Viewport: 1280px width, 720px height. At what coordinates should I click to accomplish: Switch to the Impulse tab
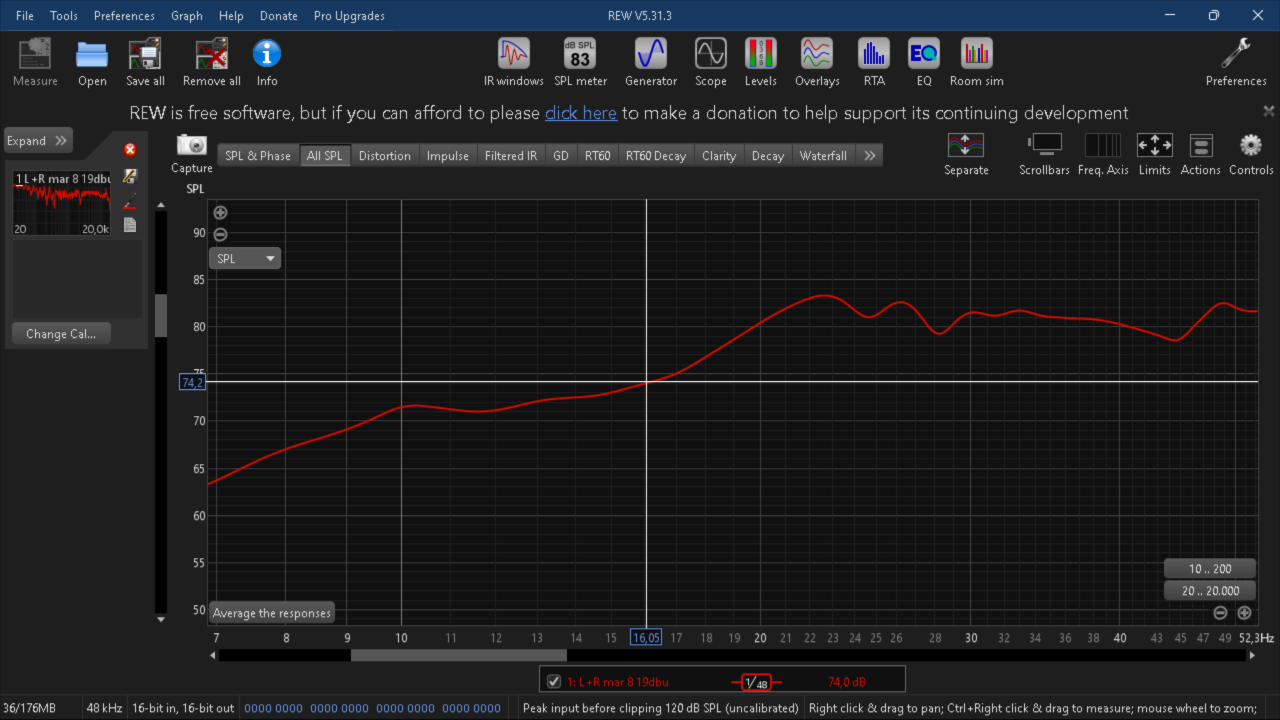(x=448, y=155)
